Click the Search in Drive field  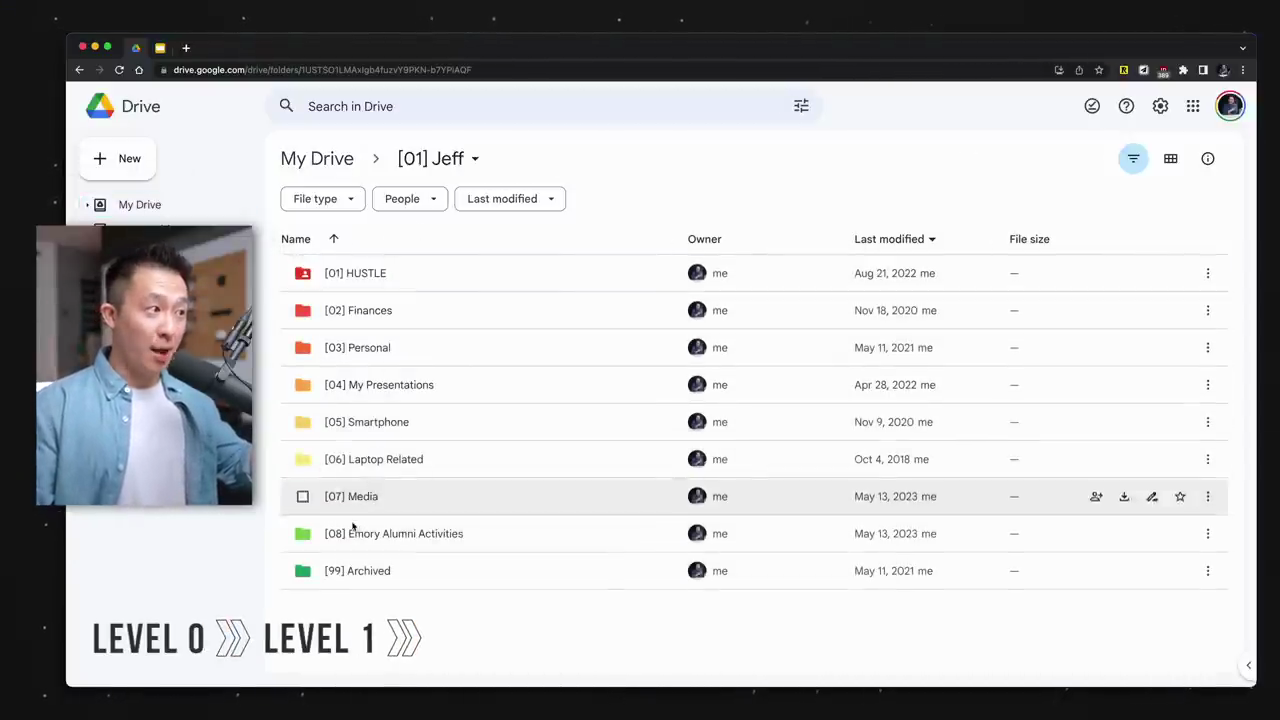(544, 106)
